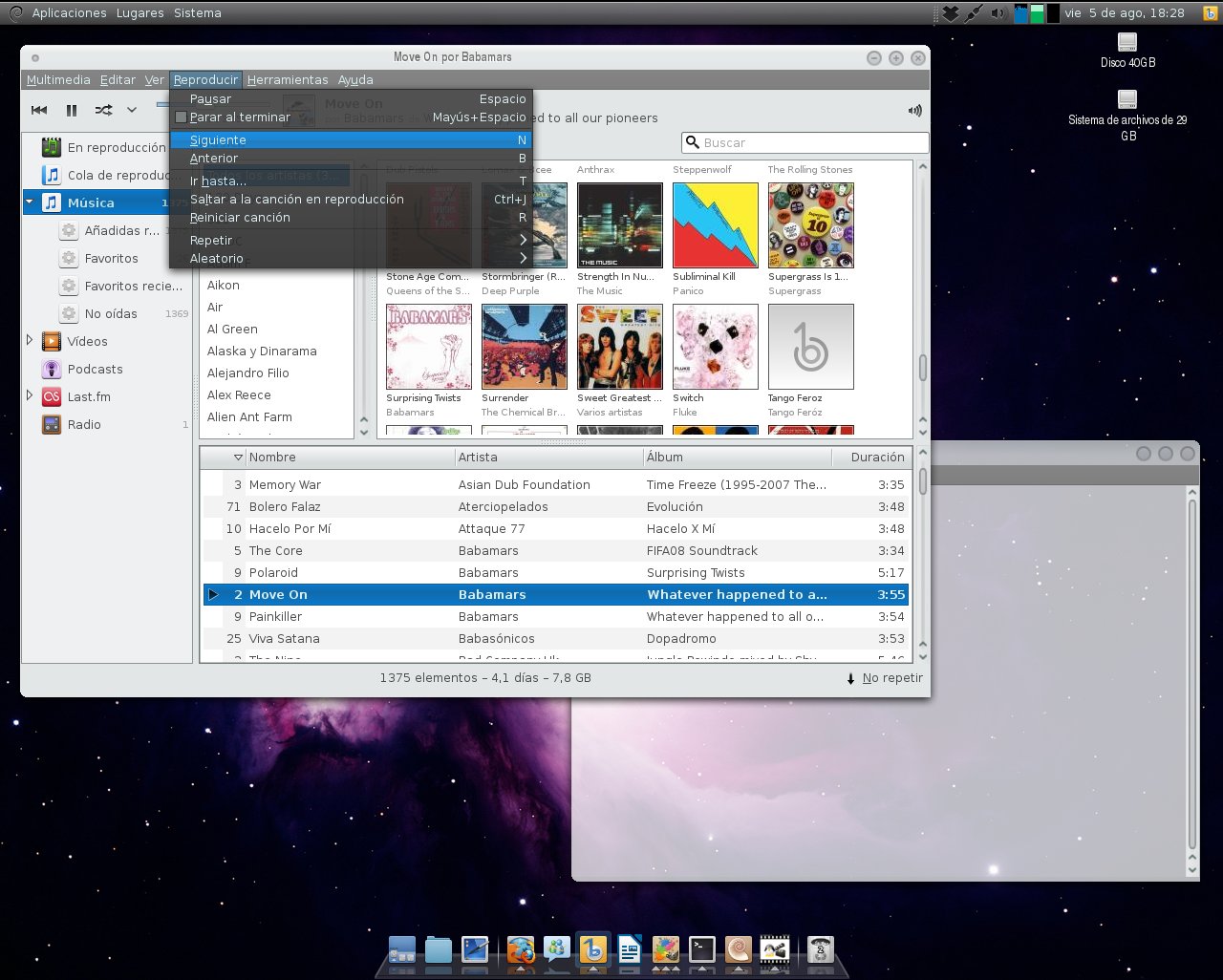Open the Herramientas menu
This screenshot has width=1223, height=980.
click(288, 79)
